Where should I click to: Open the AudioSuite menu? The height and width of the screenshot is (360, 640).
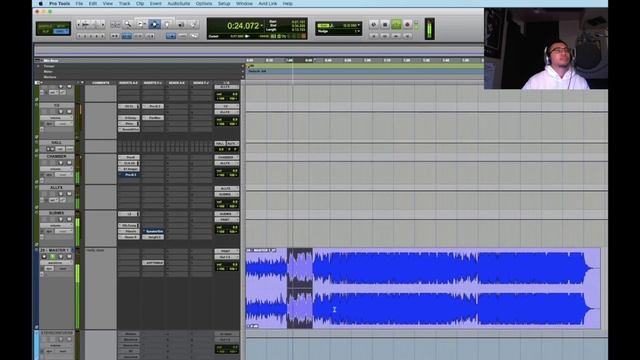coord(179,3)
